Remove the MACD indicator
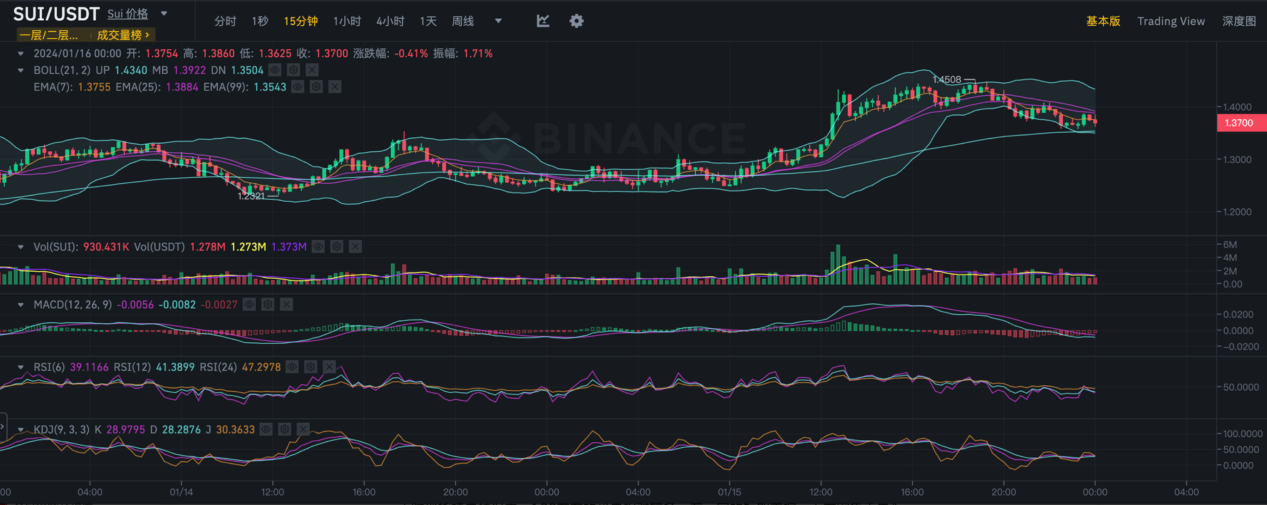Image resolution: width=1267 pixels, height=505 pixels. point(285,304)
